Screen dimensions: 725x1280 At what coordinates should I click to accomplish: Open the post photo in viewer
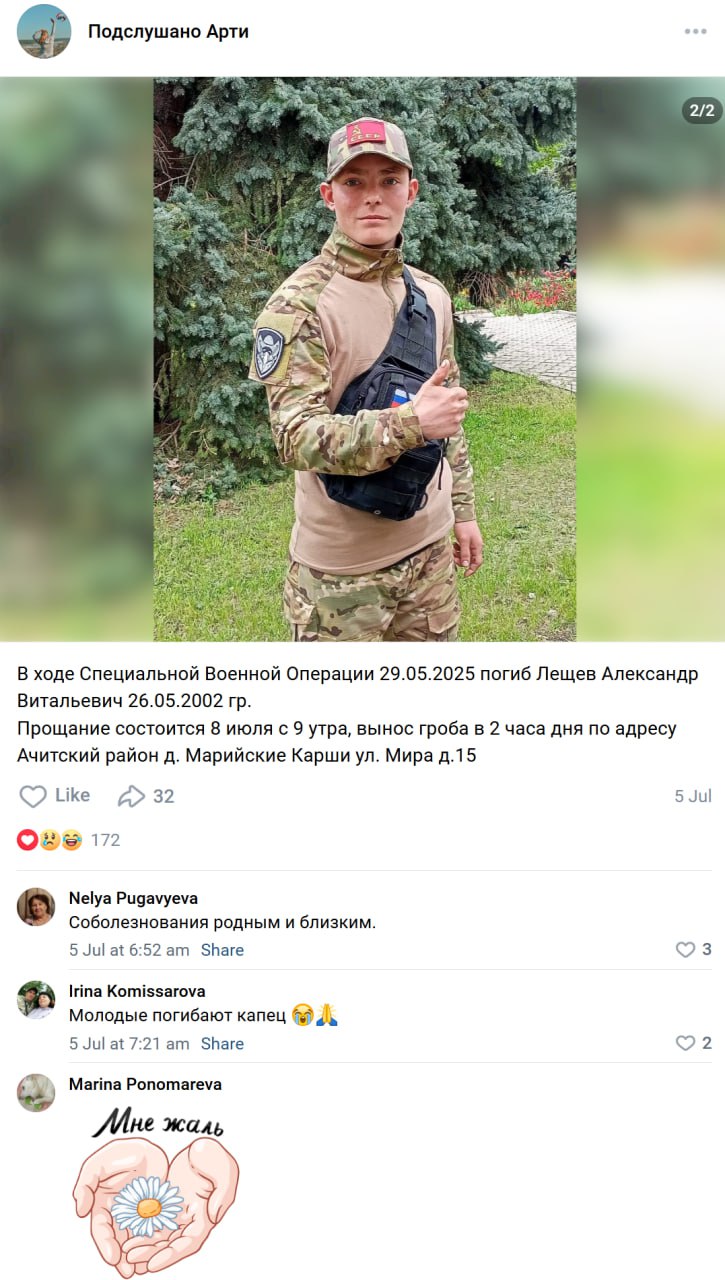coord(364,359)
